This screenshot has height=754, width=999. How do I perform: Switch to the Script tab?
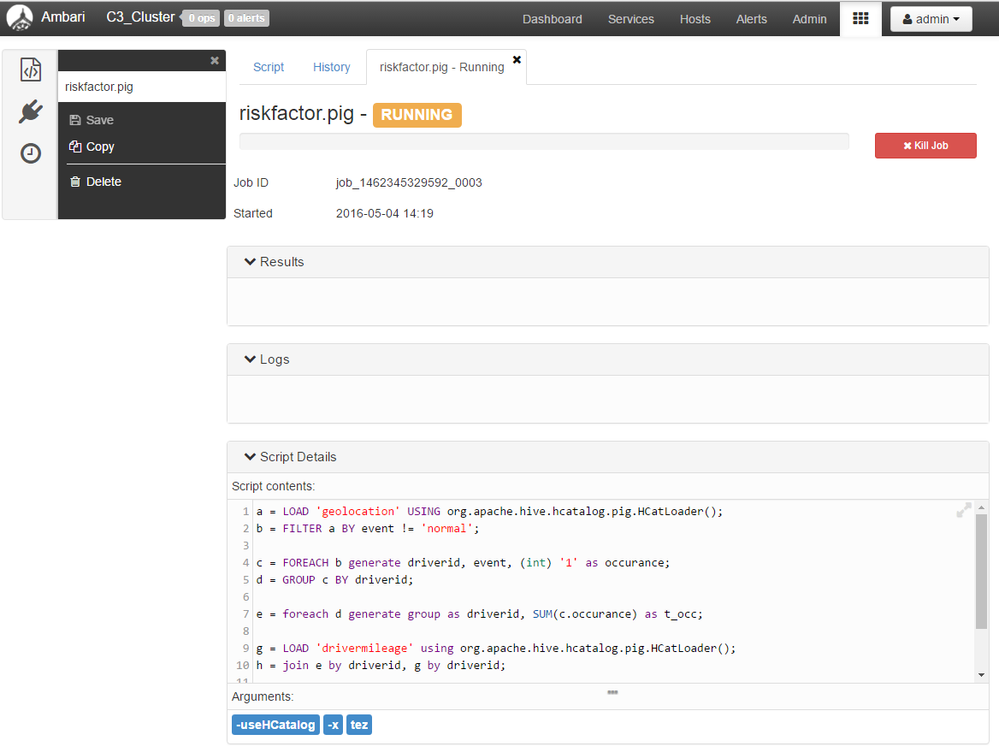[x=268, y=67]
